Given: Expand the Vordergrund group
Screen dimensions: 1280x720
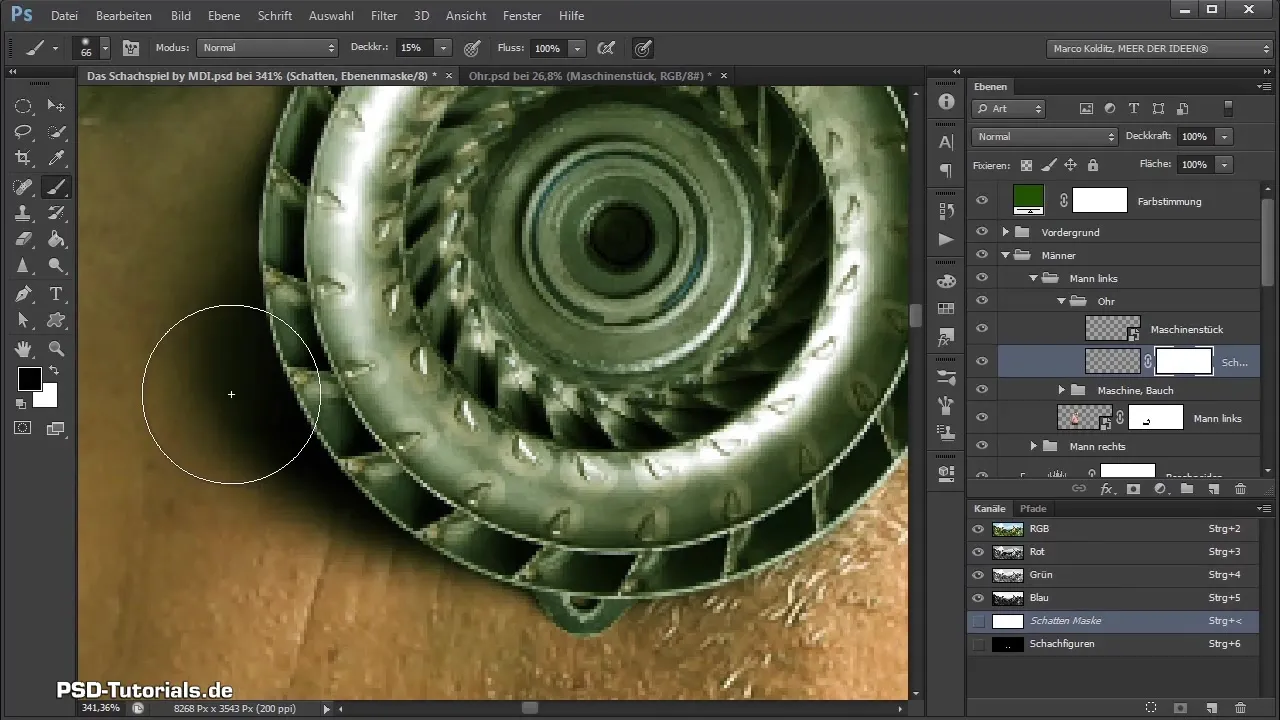Looking at the screenshot, I should [1006, 232].
